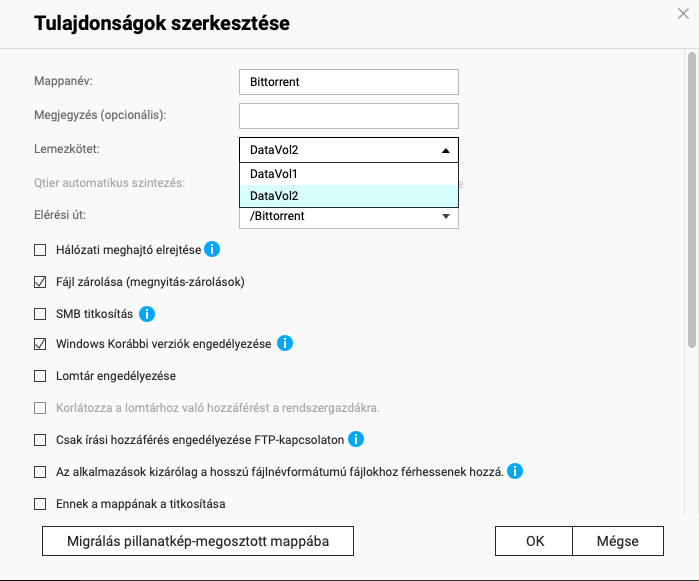The width and height of the screenshot is (699, 581).
Task: Enable Hálózati meghajtó elrejtése checkbox
Action: tap(40, 250)
